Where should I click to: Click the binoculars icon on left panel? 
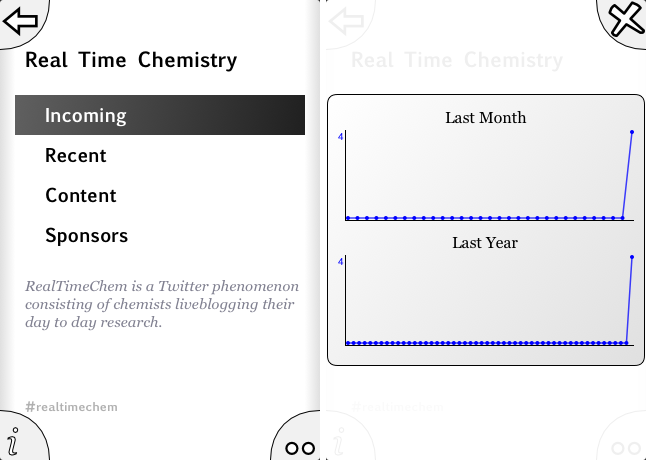click(300, 447)
